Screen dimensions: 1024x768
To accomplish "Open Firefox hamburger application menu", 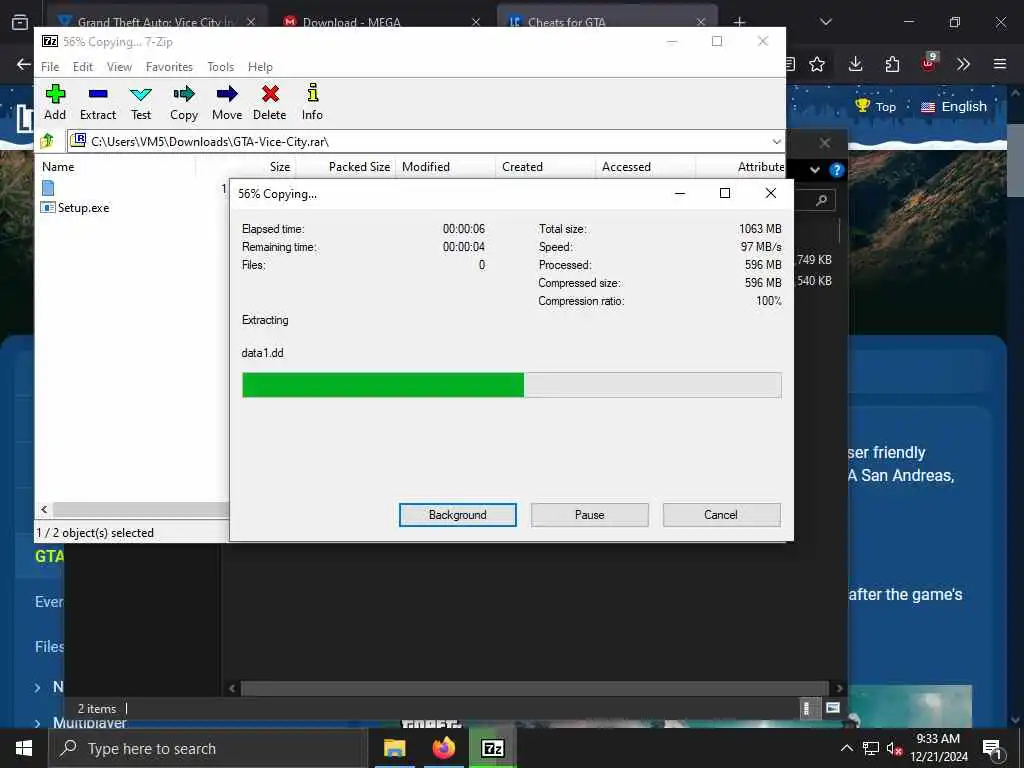I will point(1000,64).
